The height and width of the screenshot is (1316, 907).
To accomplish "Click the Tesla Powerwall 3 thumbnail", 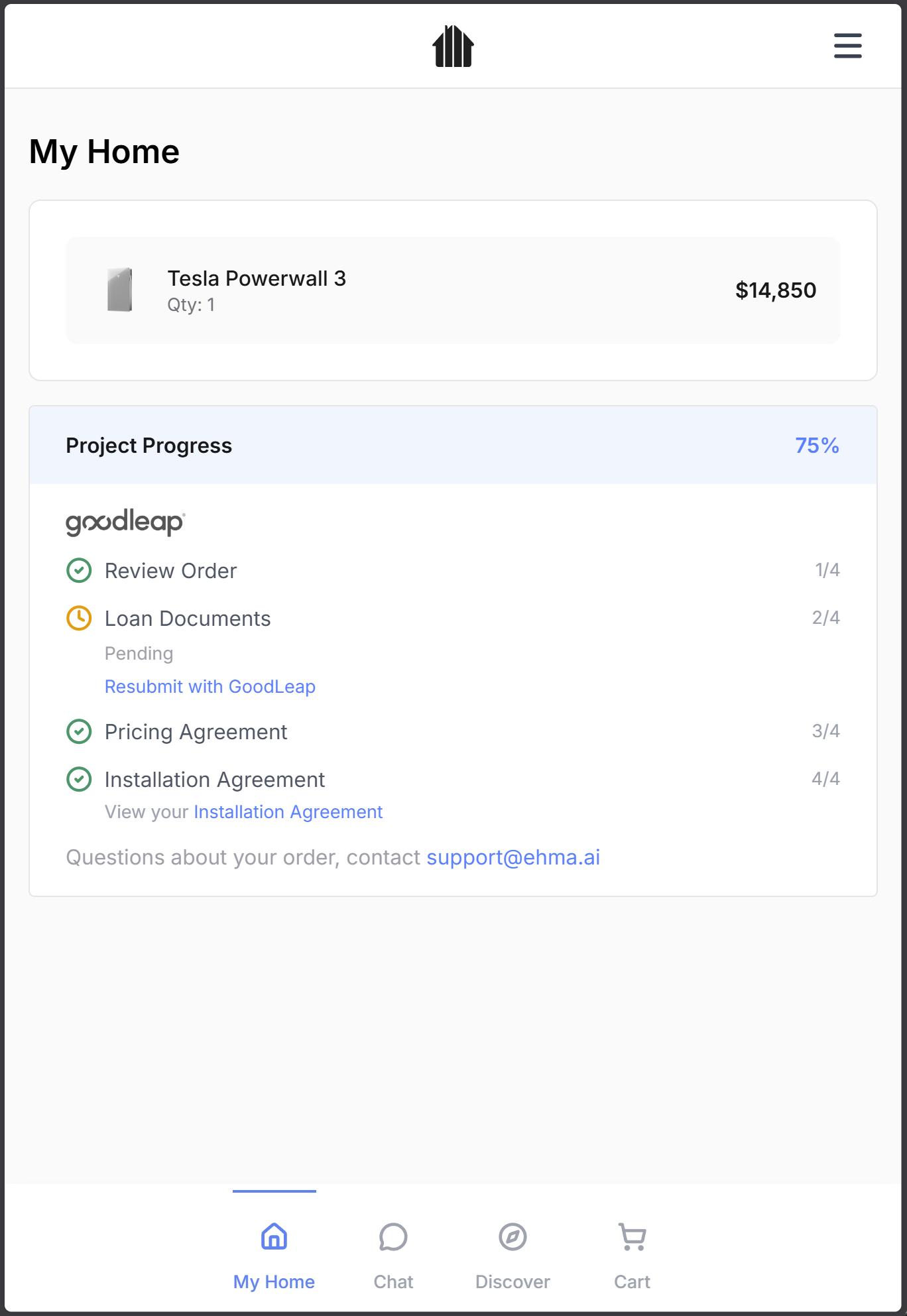I will pos(120,290).
